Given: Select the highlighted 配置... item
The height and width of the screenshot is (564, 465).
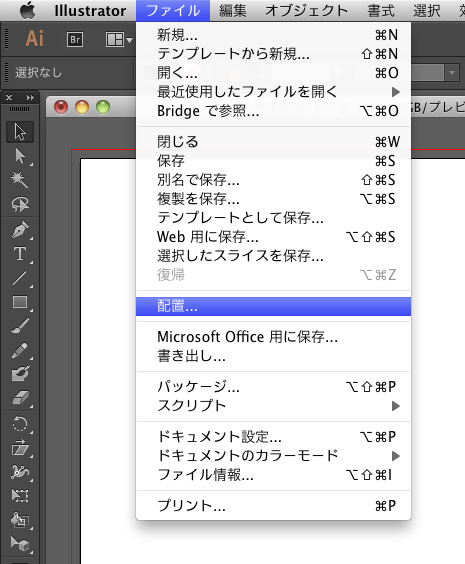Looking at the screenshot, I should pos(273,306).
